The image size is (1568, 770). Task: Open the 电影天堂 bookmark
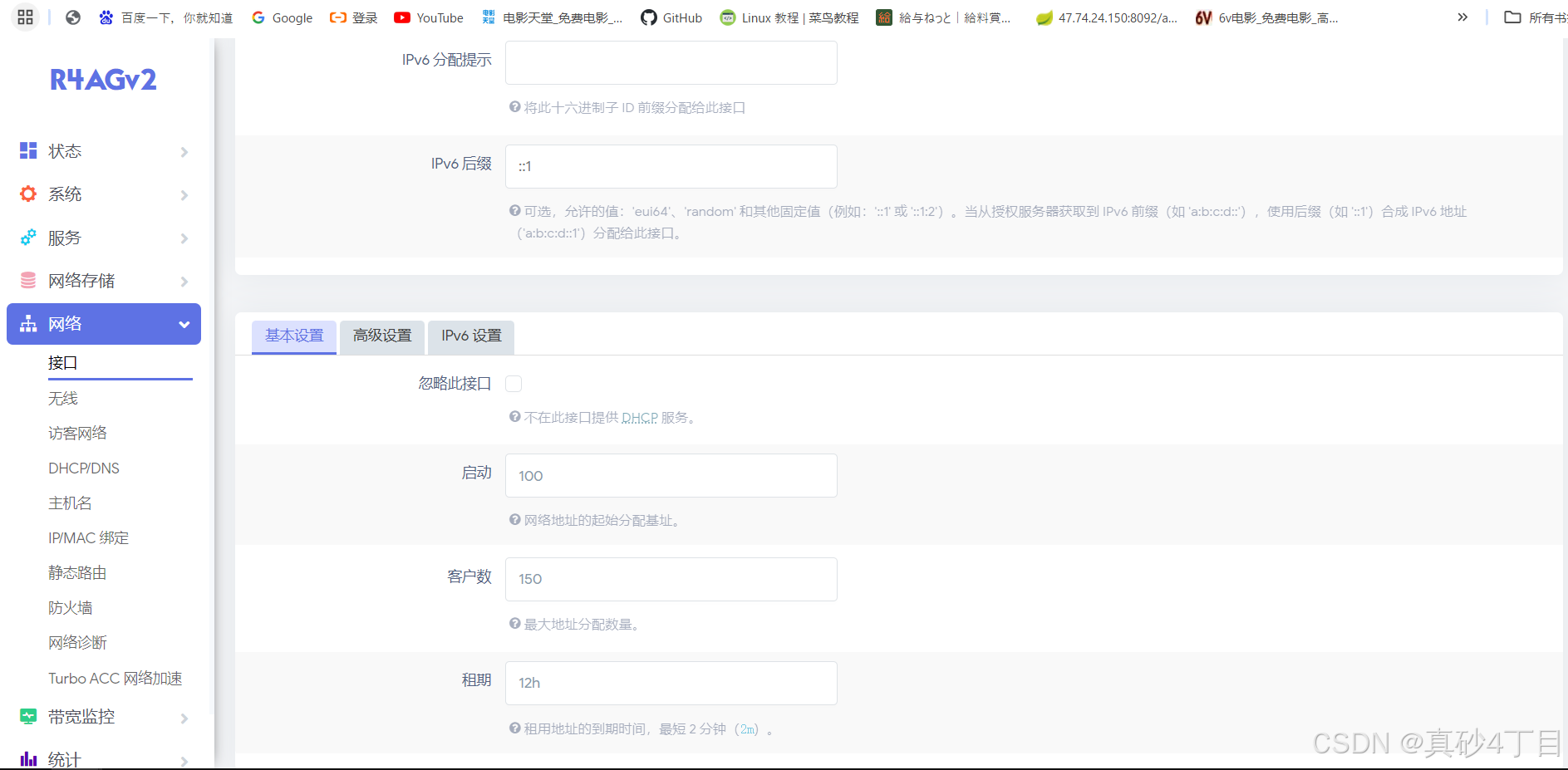(x=552, y=17)
